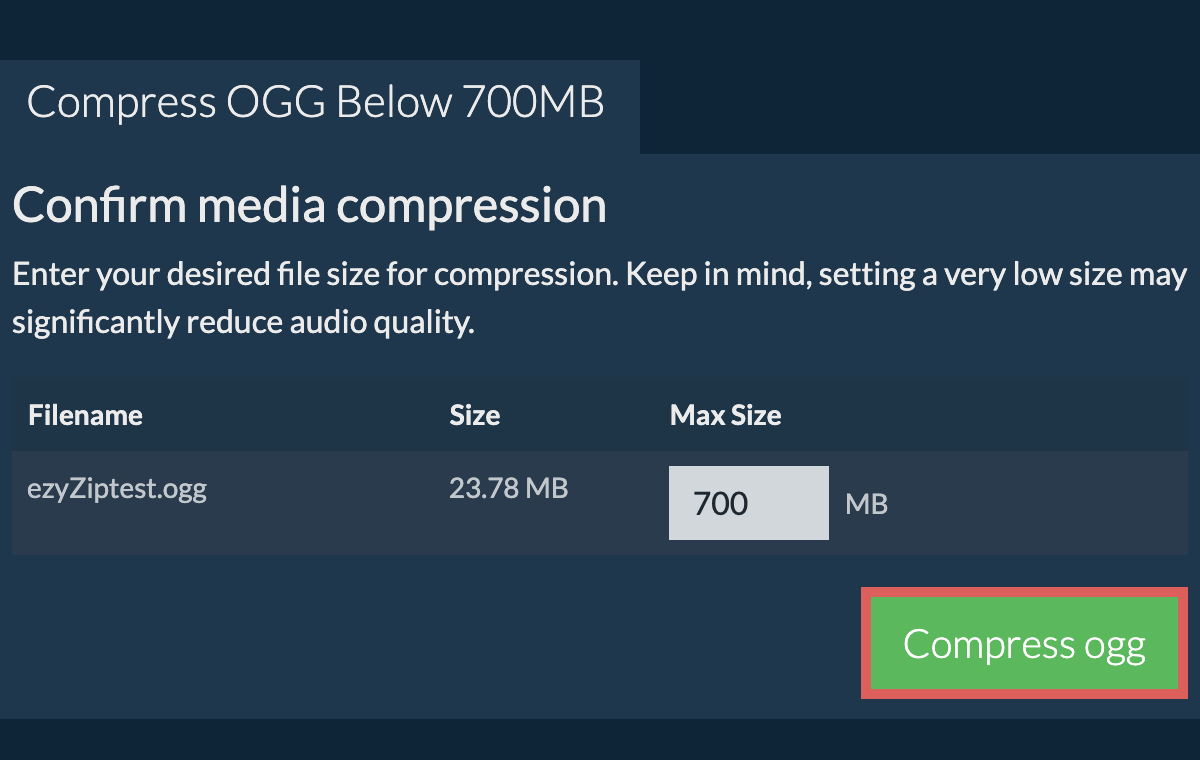Click the dark footer area below the panel
This screenshot has width=1200, height=760.
tap(600, 740)
